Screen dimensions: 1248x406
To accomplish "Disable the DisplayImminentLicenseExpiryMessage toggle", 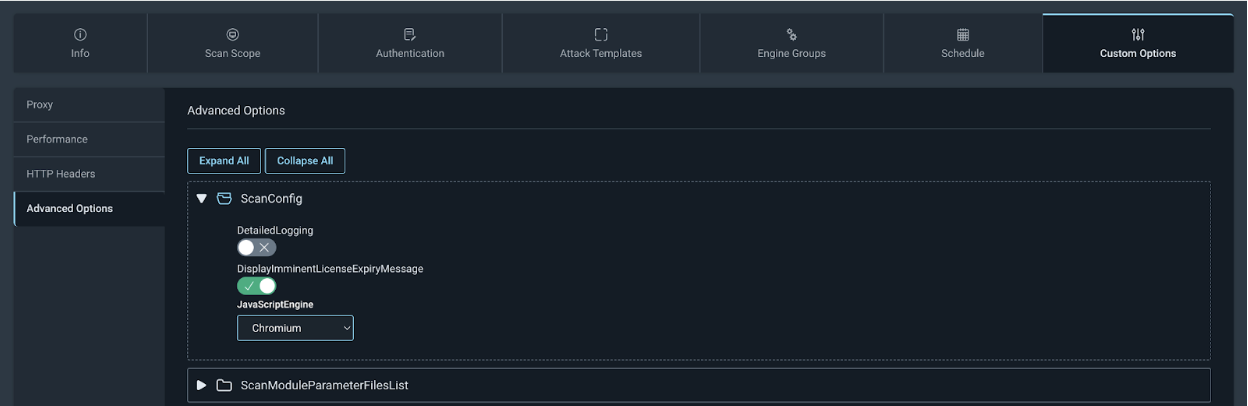I will coord(256,286).
